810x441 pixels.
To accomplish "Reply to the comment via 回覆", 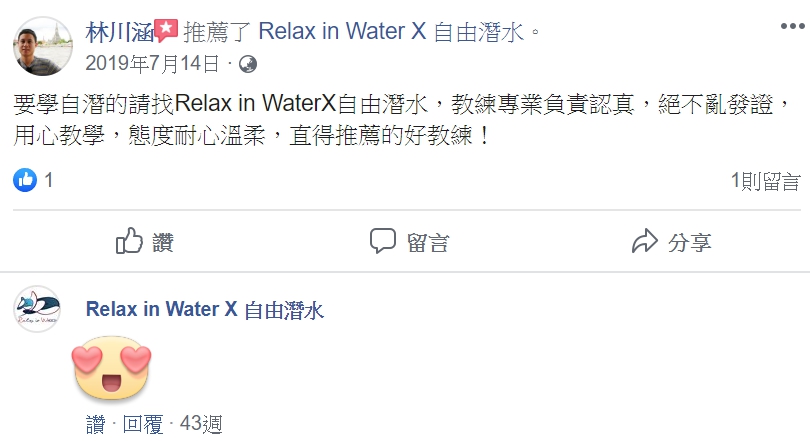I will 143,424.
